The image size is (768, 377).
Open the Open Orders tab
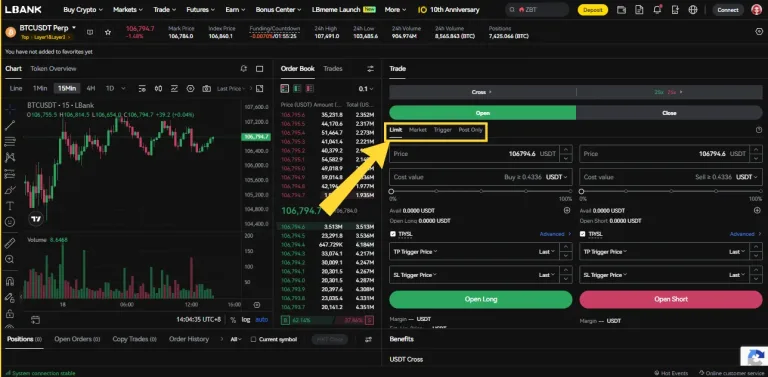(x=77, y=339)
